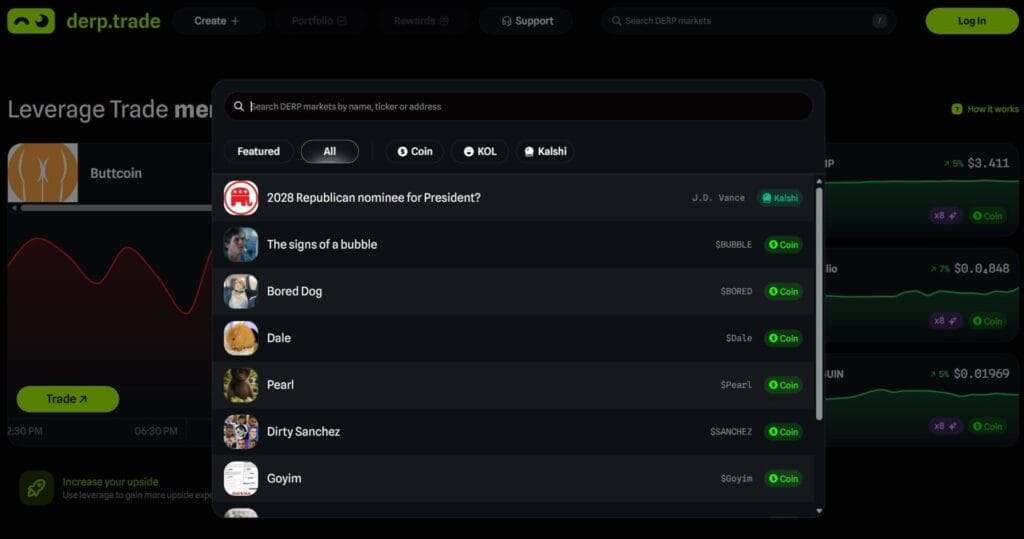The width and height of the screenshot is (1024, 539).
Task: Filter markets by Kalshi category
Action: point(545,152)
